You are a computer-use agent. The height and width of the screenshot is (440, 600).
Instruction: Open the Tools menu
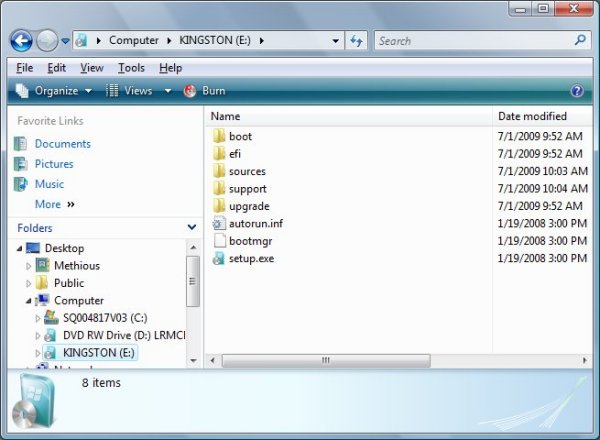(x=131, y=68)
